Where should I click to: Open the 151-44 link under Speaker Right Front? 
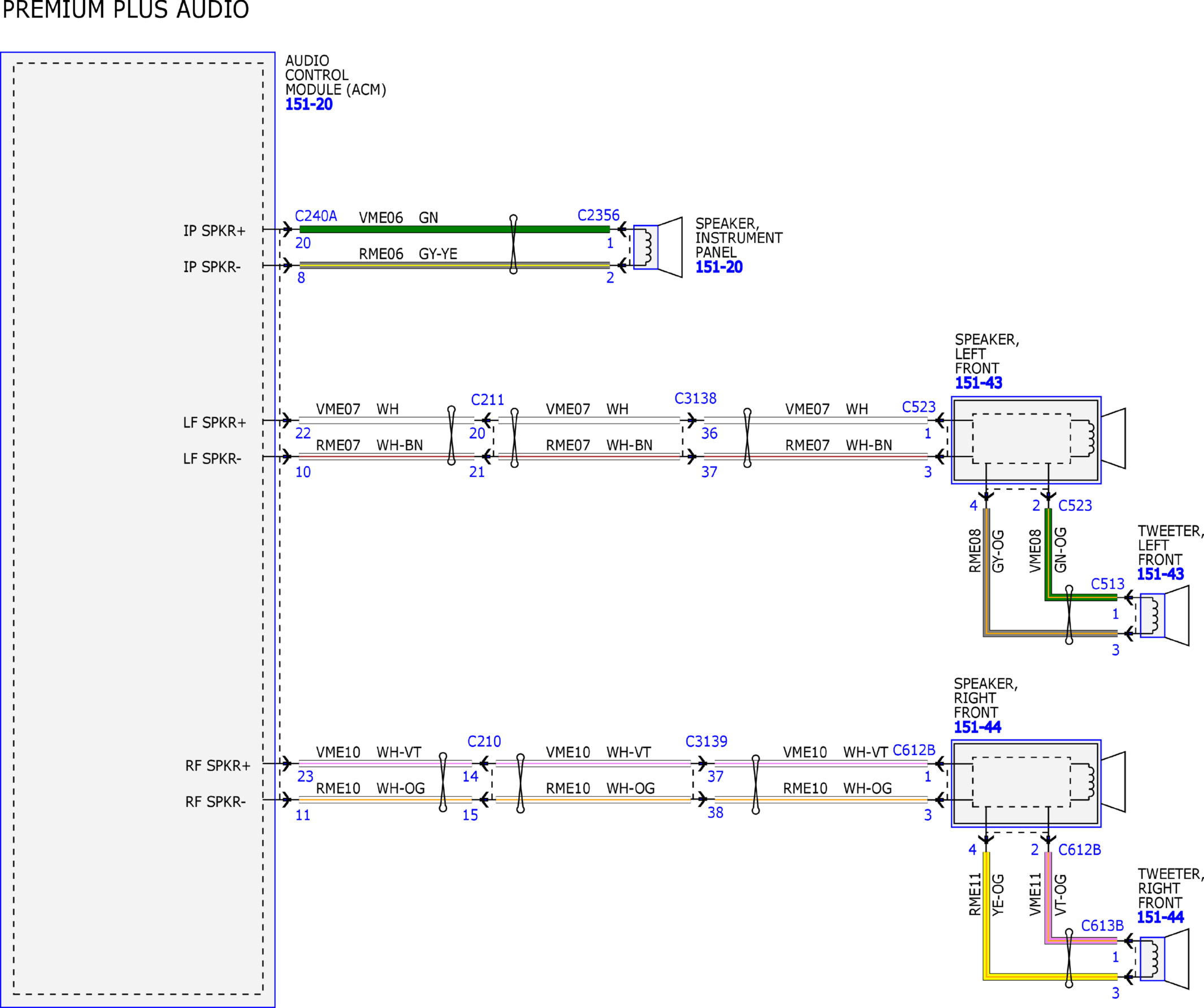click(977, 727)
